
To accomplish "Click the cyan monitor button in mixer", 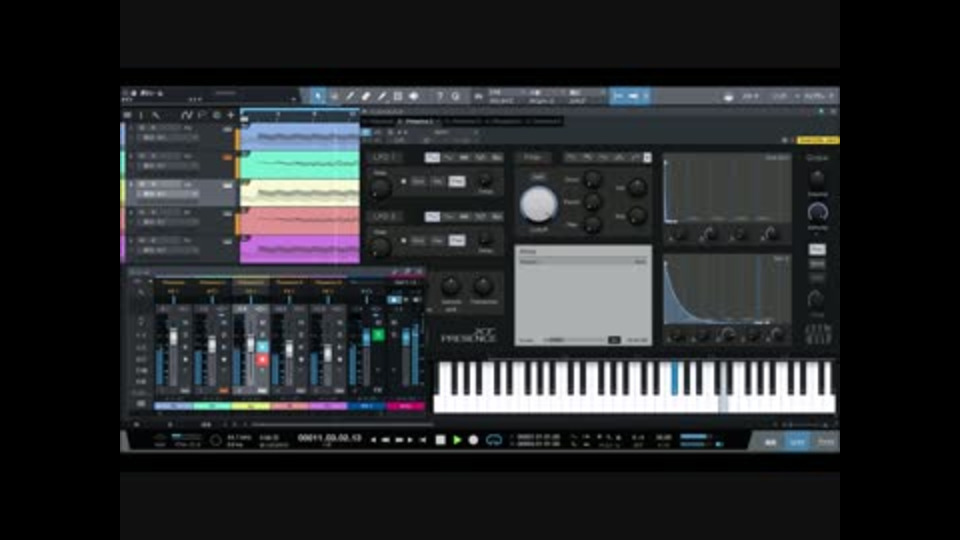I will (x=262, y=347).
